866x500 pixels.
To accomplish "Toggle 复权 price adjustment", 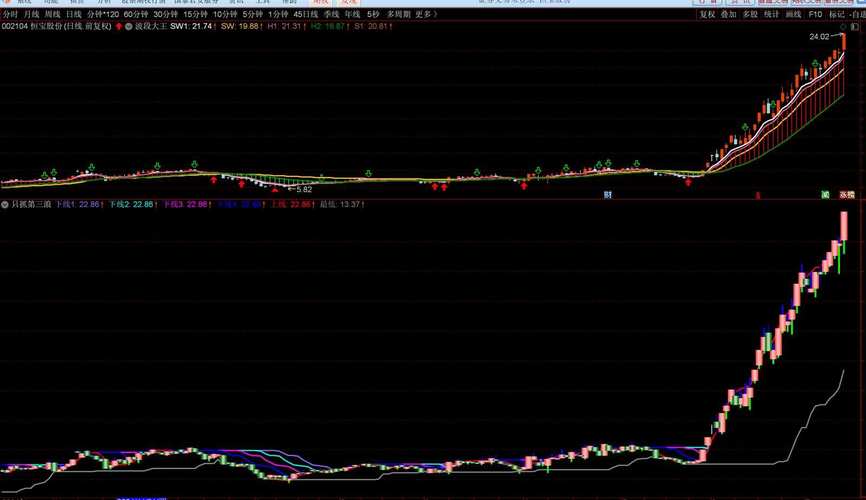I will pyautogui.click(x=707, y=15).
